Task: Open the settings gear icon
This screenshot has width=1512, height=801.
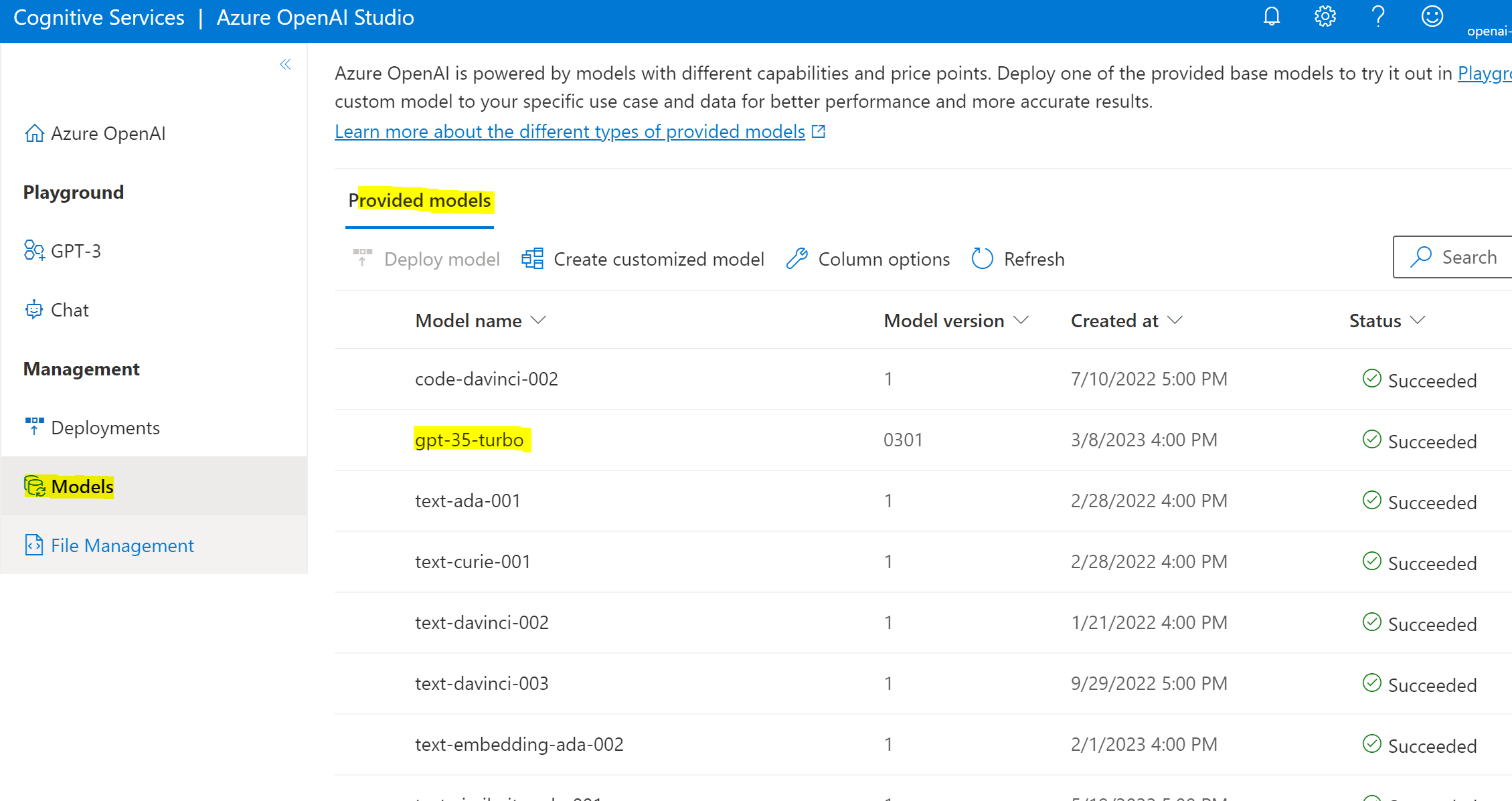Action: pyautogui.click(x=1325, y=17)
